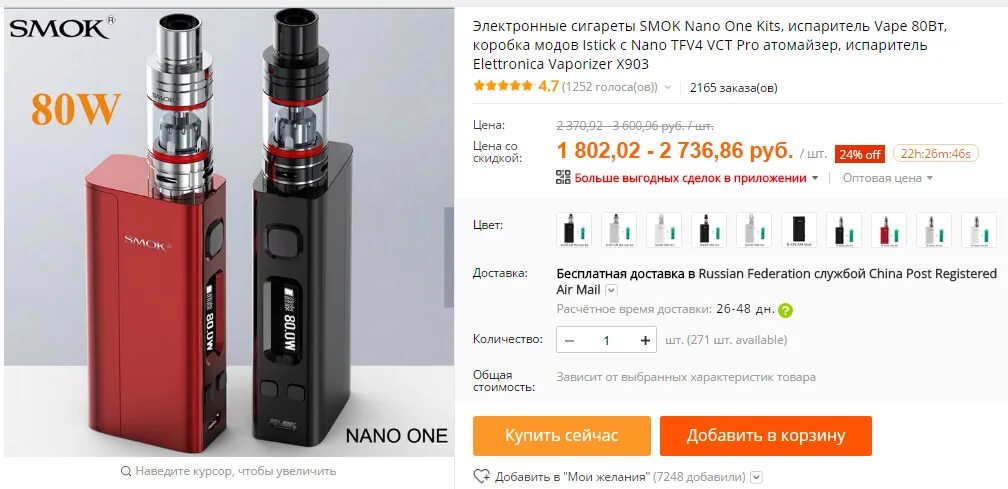Click the five-star rating display
Image resolution: width=1008 pixels, height=489 pixels.
(x=503, y=86)
